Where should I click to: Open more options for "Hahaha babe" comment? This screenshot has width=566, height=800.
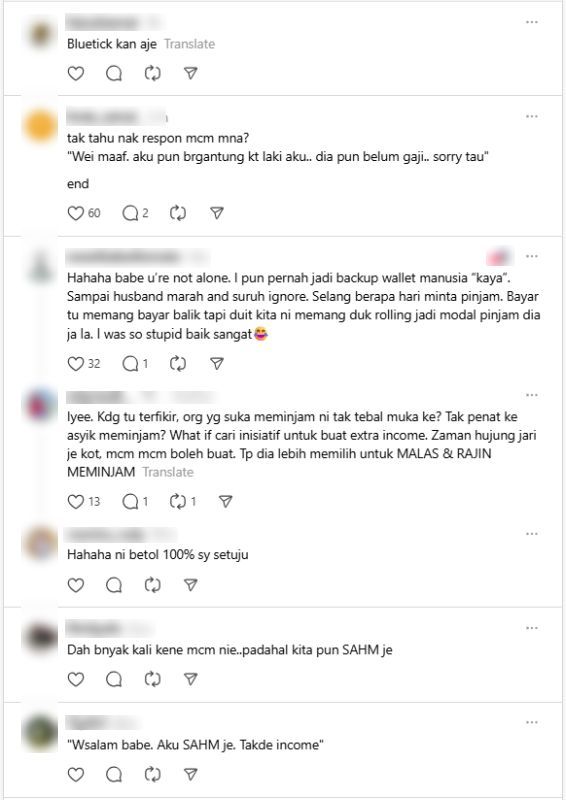coord(532,256)
